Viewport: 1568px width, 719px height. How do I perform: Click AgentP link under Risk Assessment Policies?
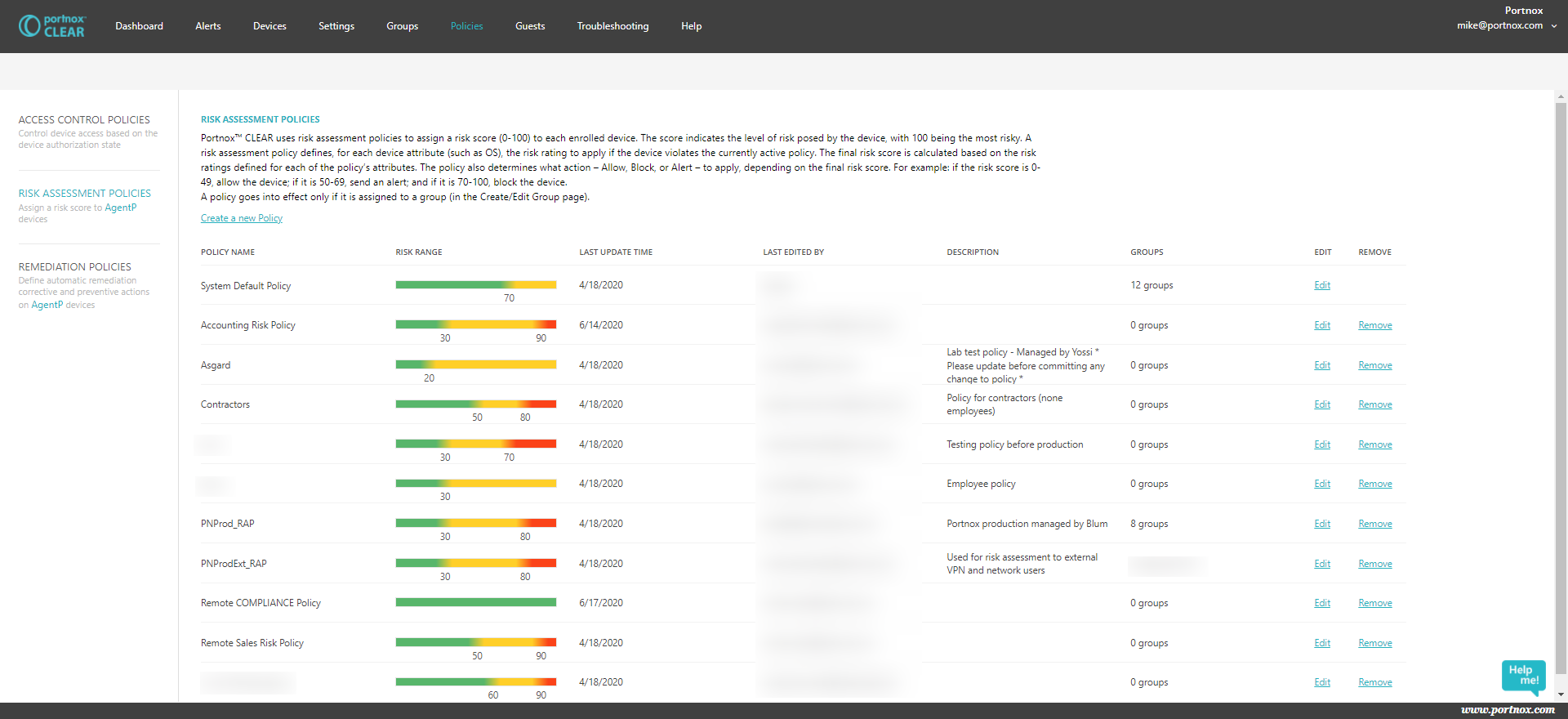(121, 208)
